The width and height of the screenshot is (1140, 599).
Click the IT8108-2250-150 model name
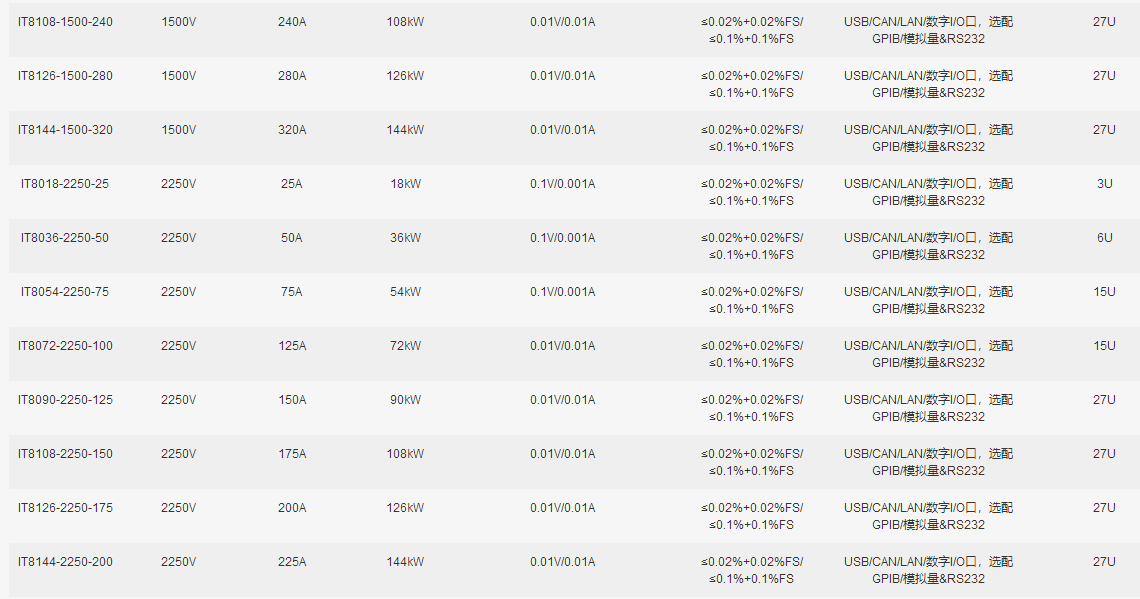point(65,454)
